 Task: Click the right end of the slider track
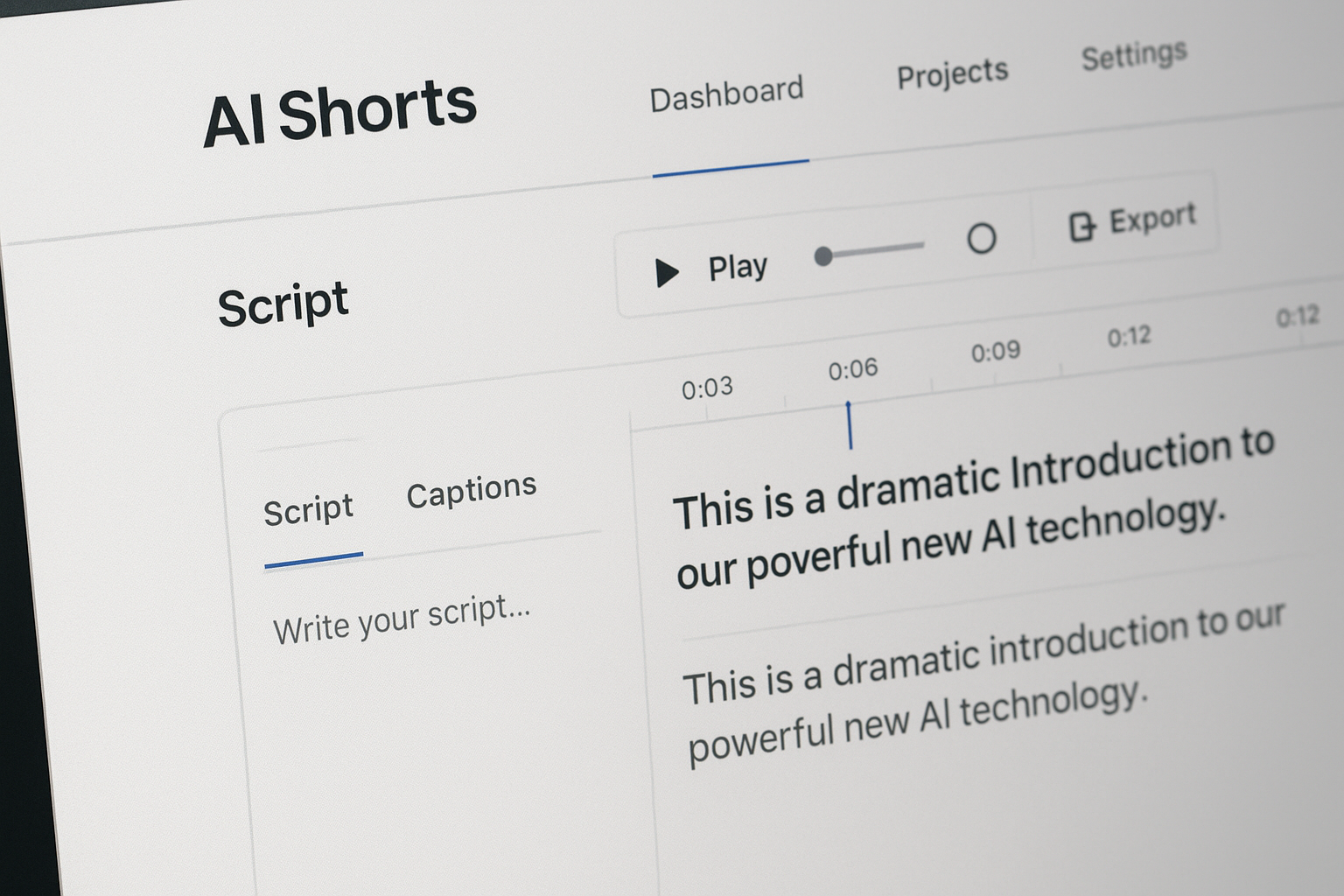click(920, 246)
